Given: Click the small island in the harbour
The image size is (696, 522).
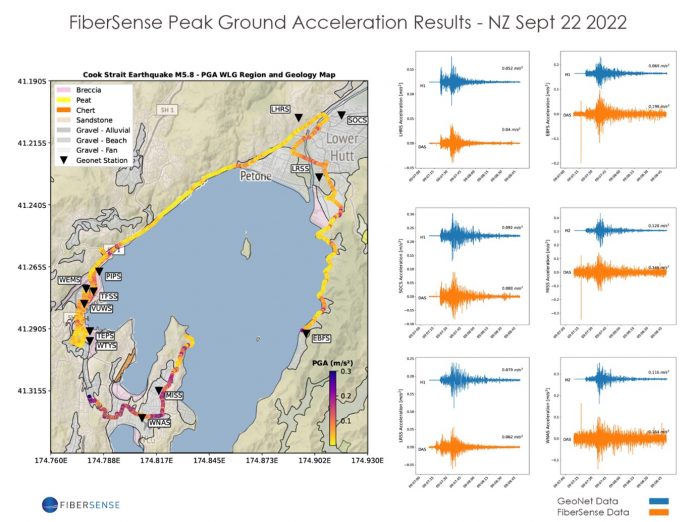Looking at the screenshot, I should point(245,248).
